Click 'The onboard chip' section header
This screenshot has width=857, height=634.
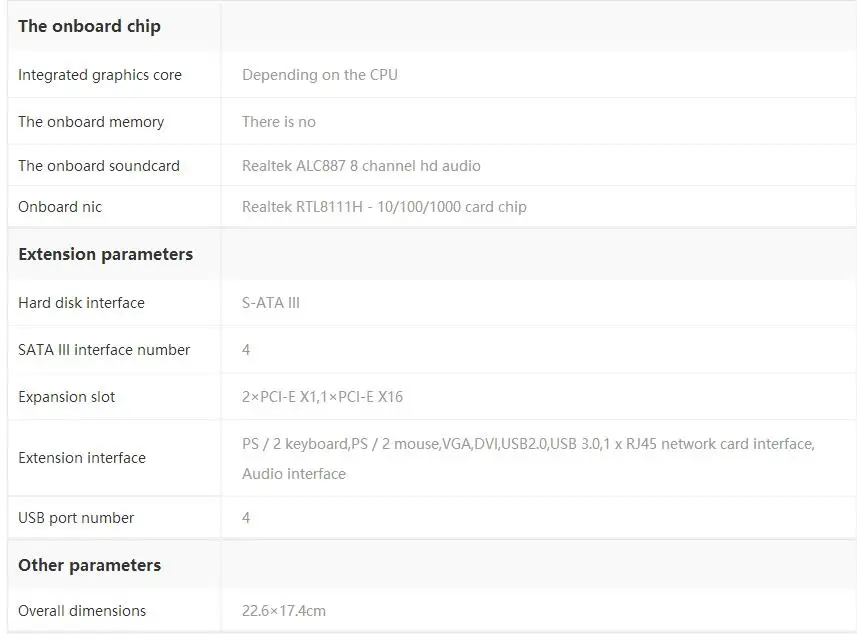pyautogui.click(x=89, y=26)
